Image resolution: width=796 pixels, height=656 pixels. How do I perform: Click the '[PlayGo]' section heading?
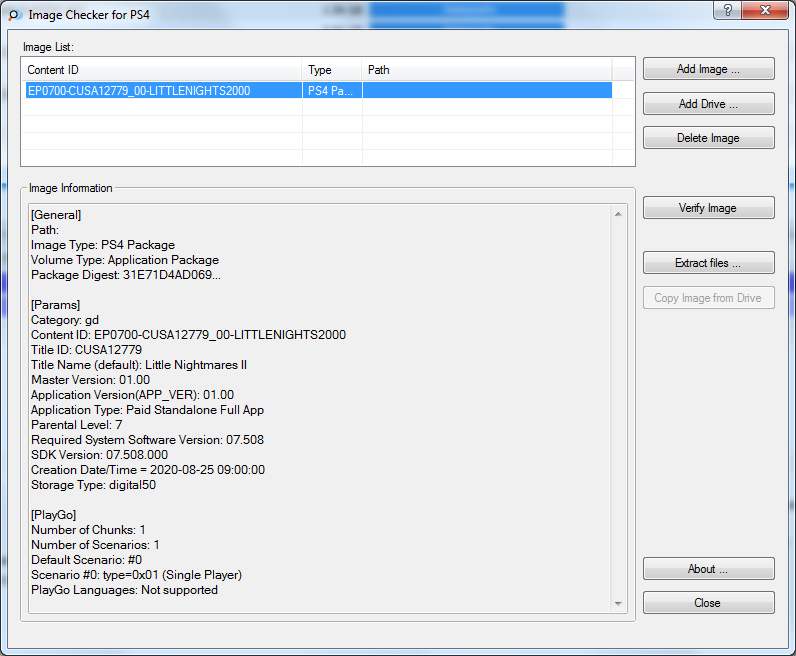click(53, 515)
